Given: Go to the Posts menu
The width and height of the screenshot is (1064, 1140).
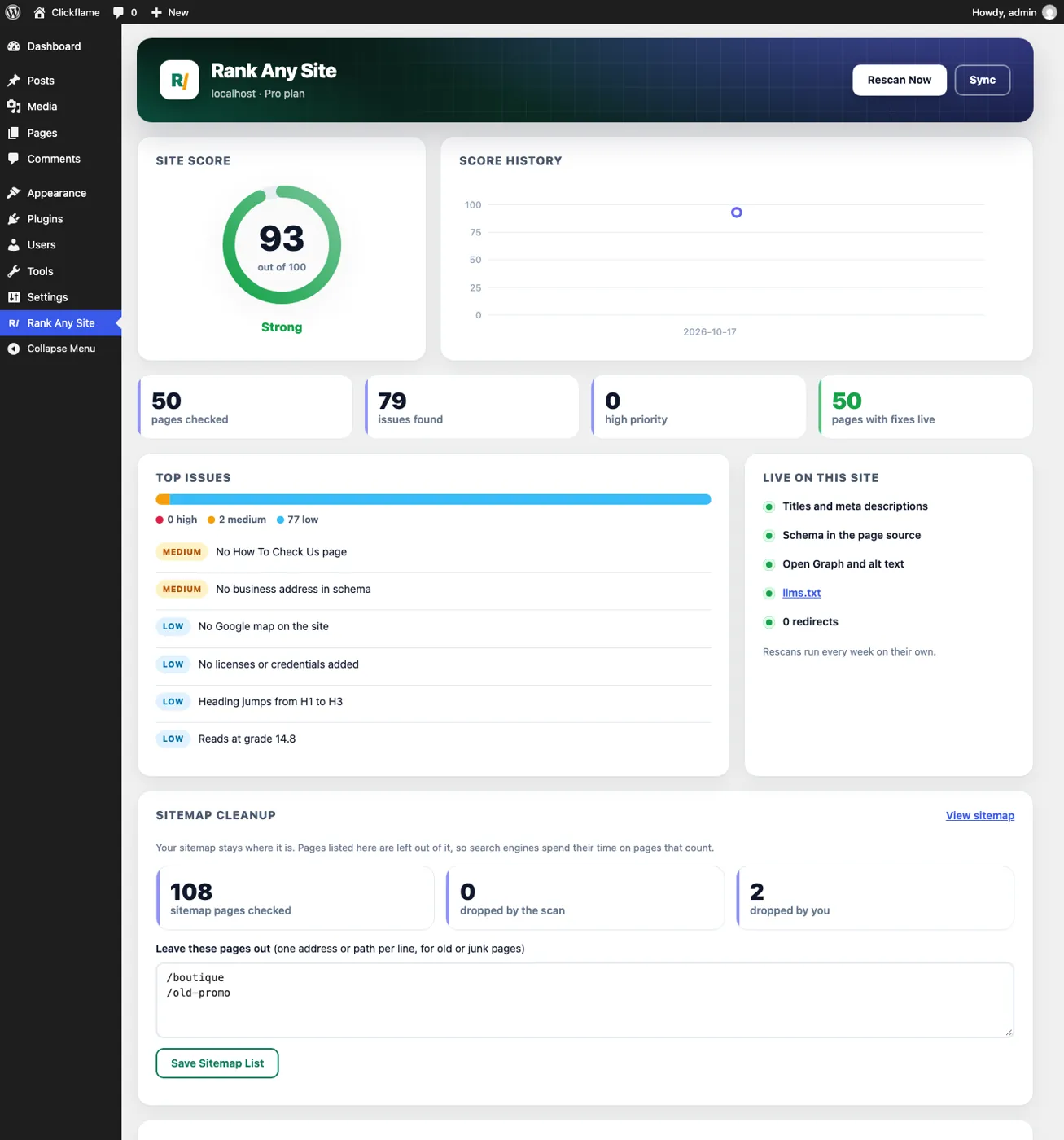Looking at the screenshot, I should pyautogui.click(x=60, y=81).
